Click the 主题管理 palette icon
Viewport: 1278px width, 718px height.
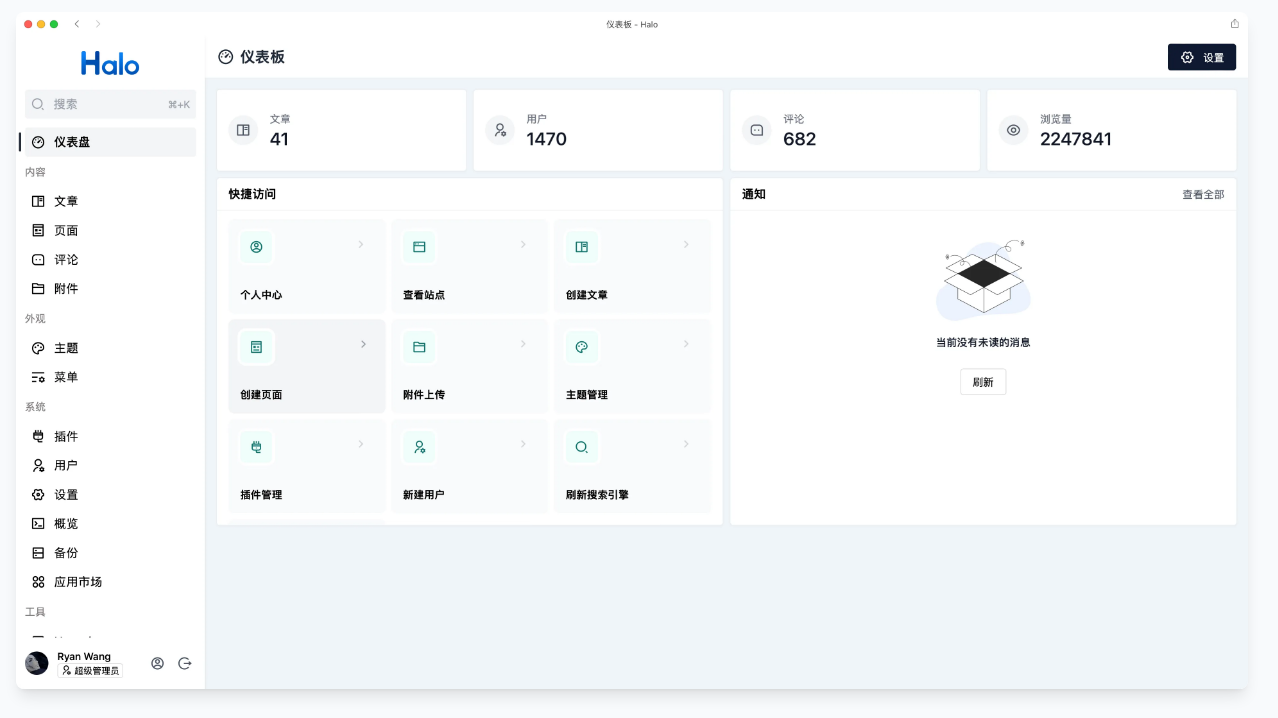coord(582,347)
